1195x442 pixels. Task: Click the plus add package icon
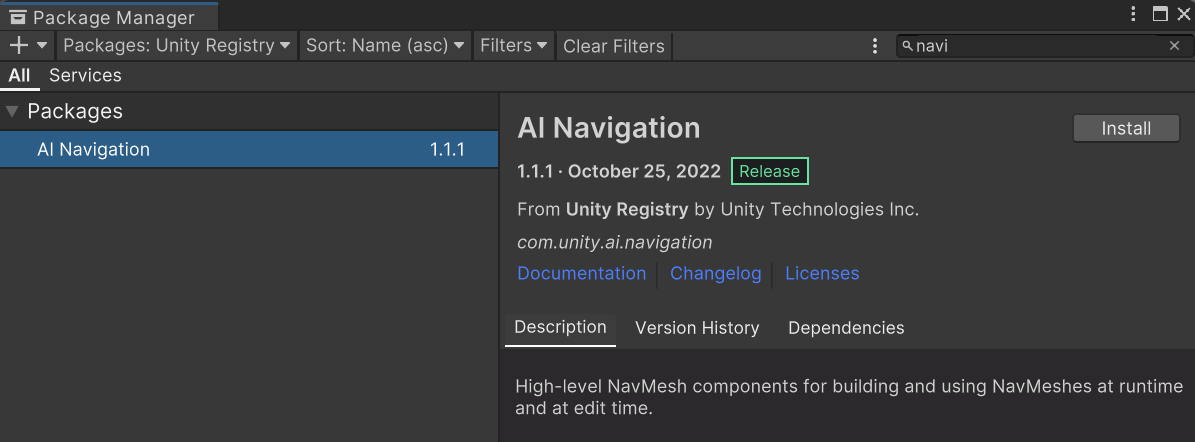click(18, 46)
